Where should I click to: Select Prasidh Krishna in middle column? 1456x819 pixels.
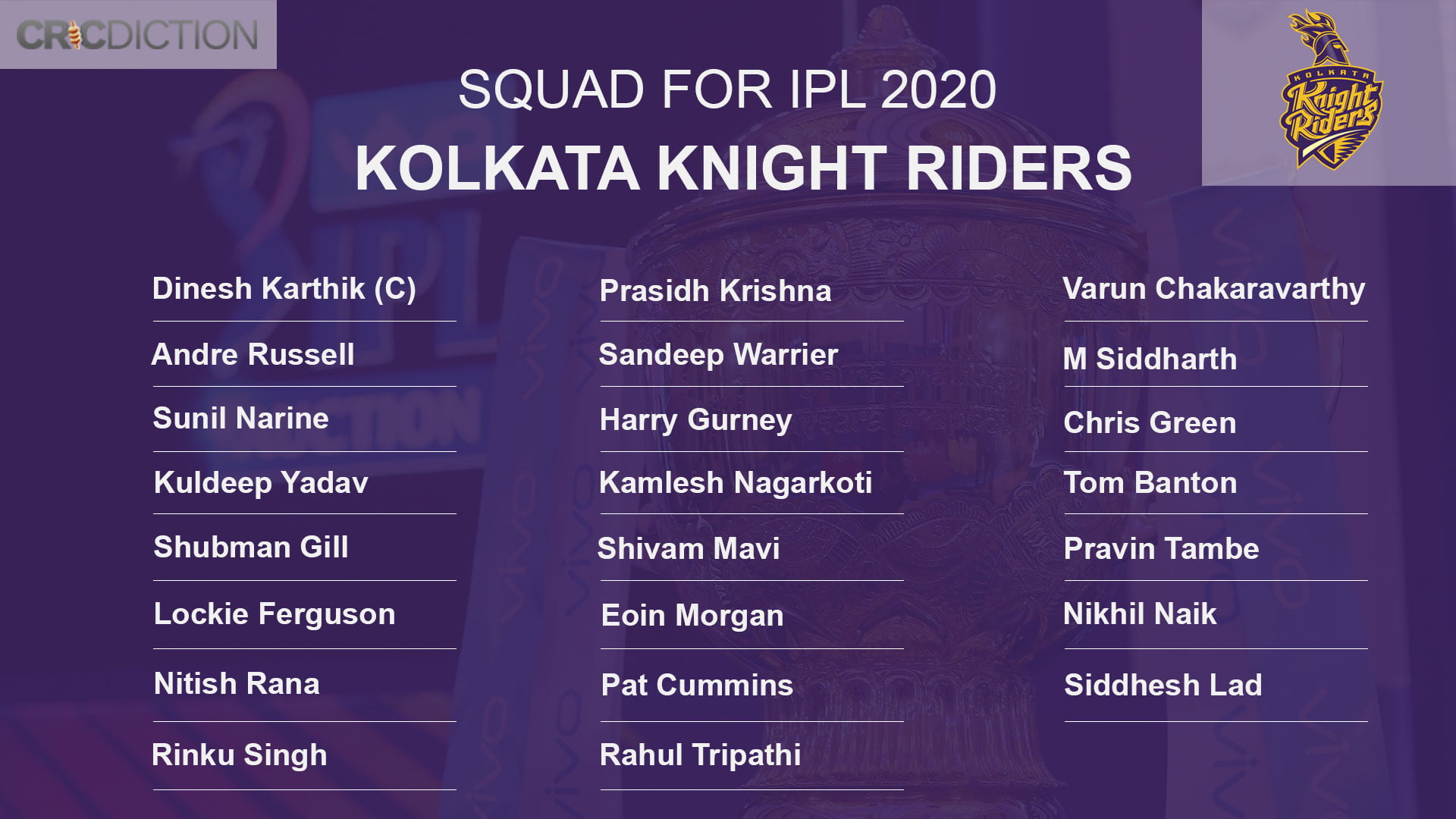point(715,291)
